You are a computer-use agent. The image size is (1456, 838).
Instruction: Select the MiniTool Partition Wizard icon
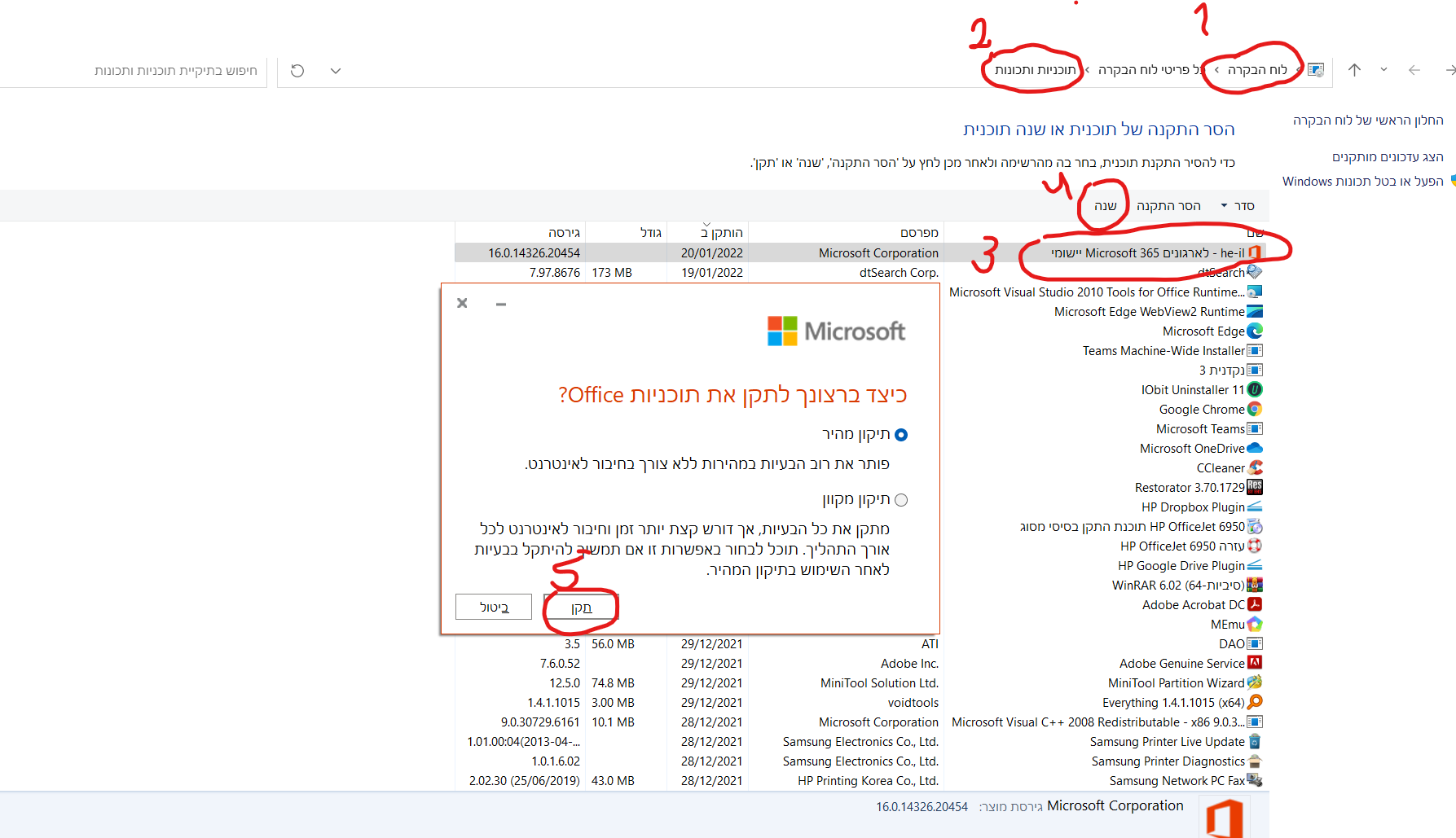pyautogui.click(x=1255, y=682)
